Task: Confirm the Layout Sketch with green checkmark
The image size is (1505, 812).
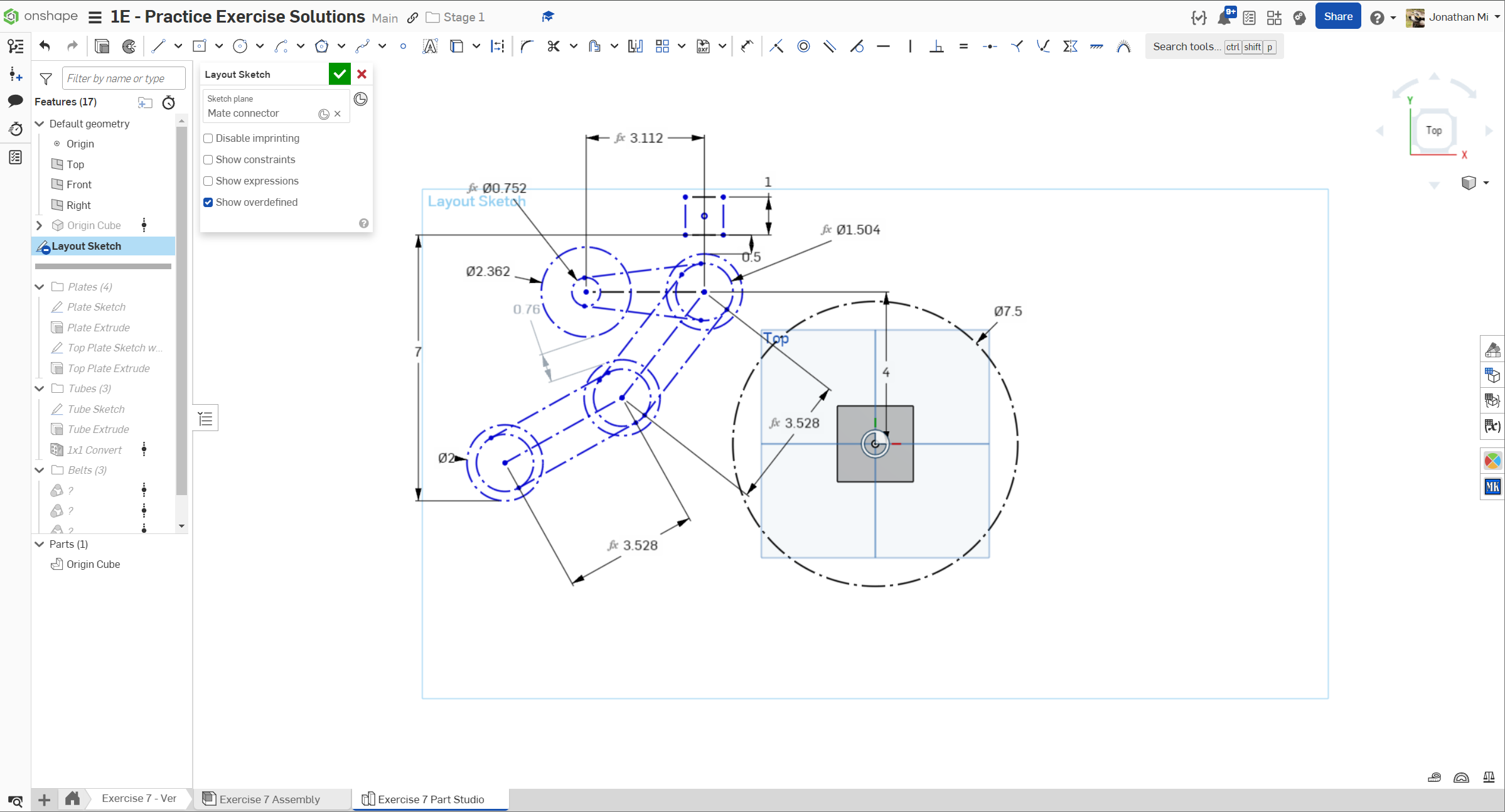Action: (x=340, y=74)
